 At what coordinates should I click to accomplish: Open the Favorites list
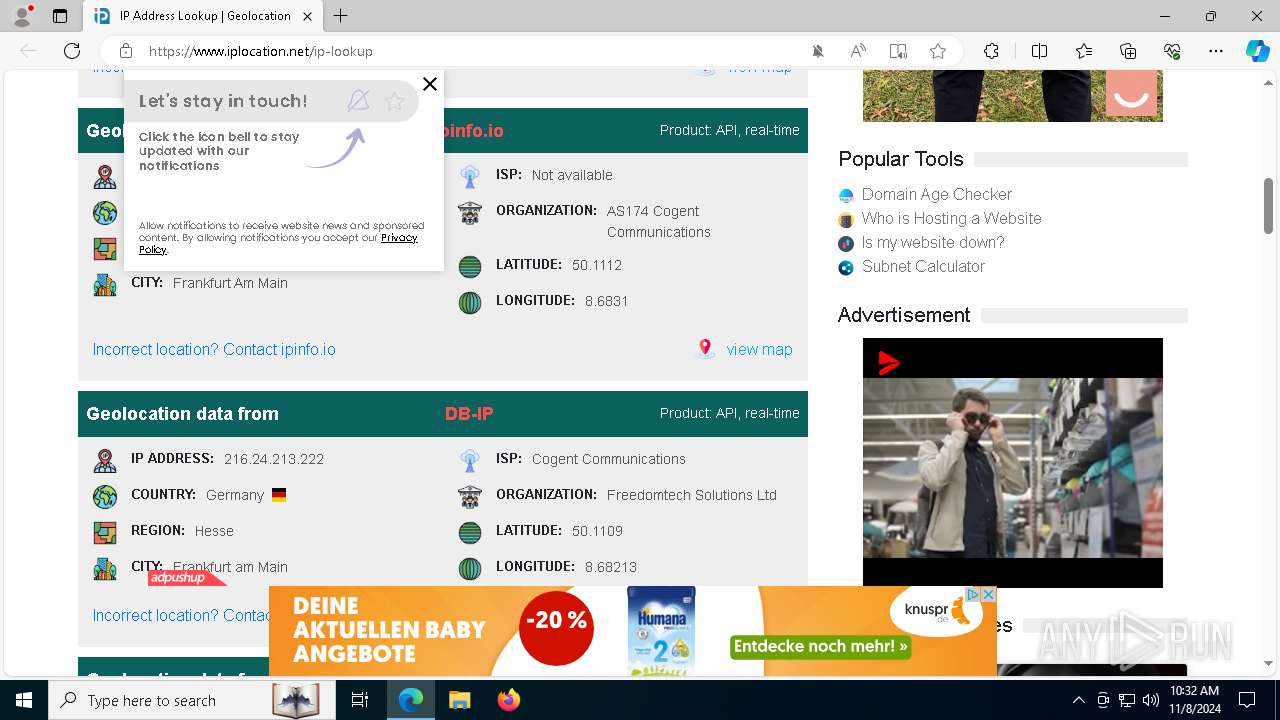pos(1084,51)
